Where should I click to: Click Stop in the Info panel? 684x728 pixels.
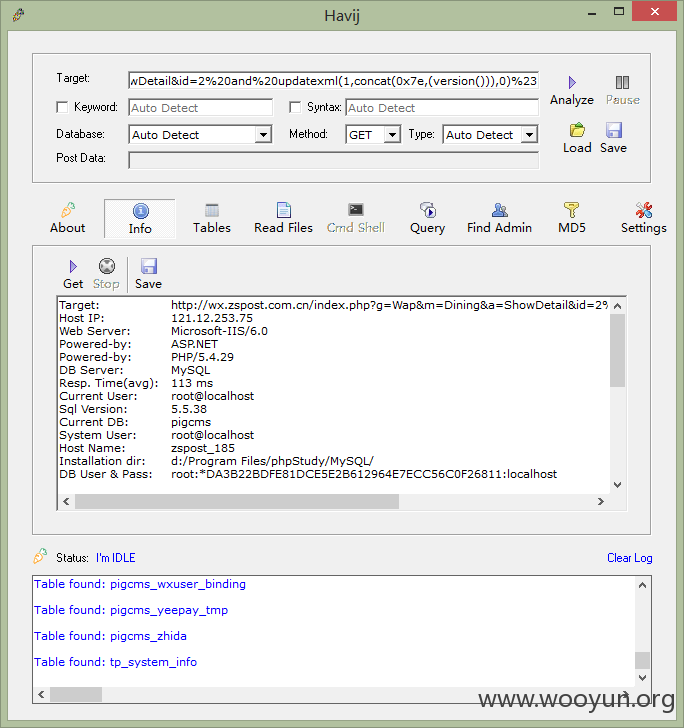(106, 274)
